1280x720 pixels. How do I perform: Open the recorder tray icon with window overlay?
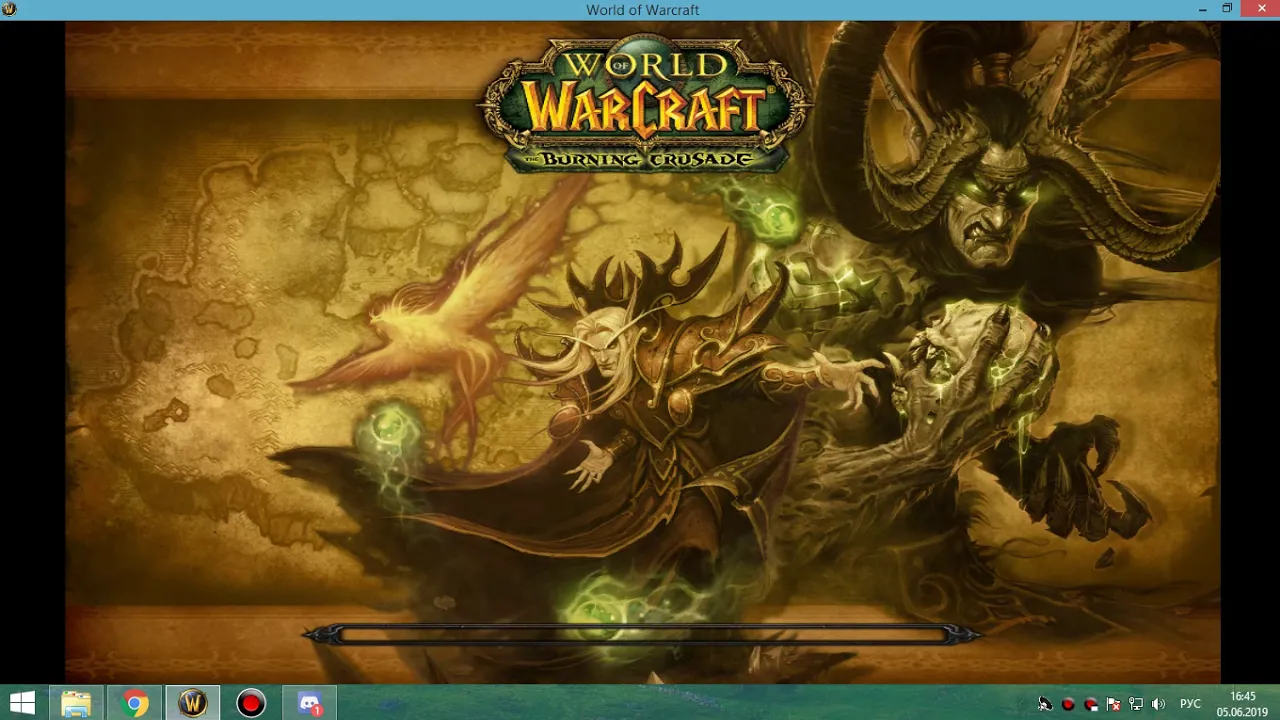(x=1090, y=704)
